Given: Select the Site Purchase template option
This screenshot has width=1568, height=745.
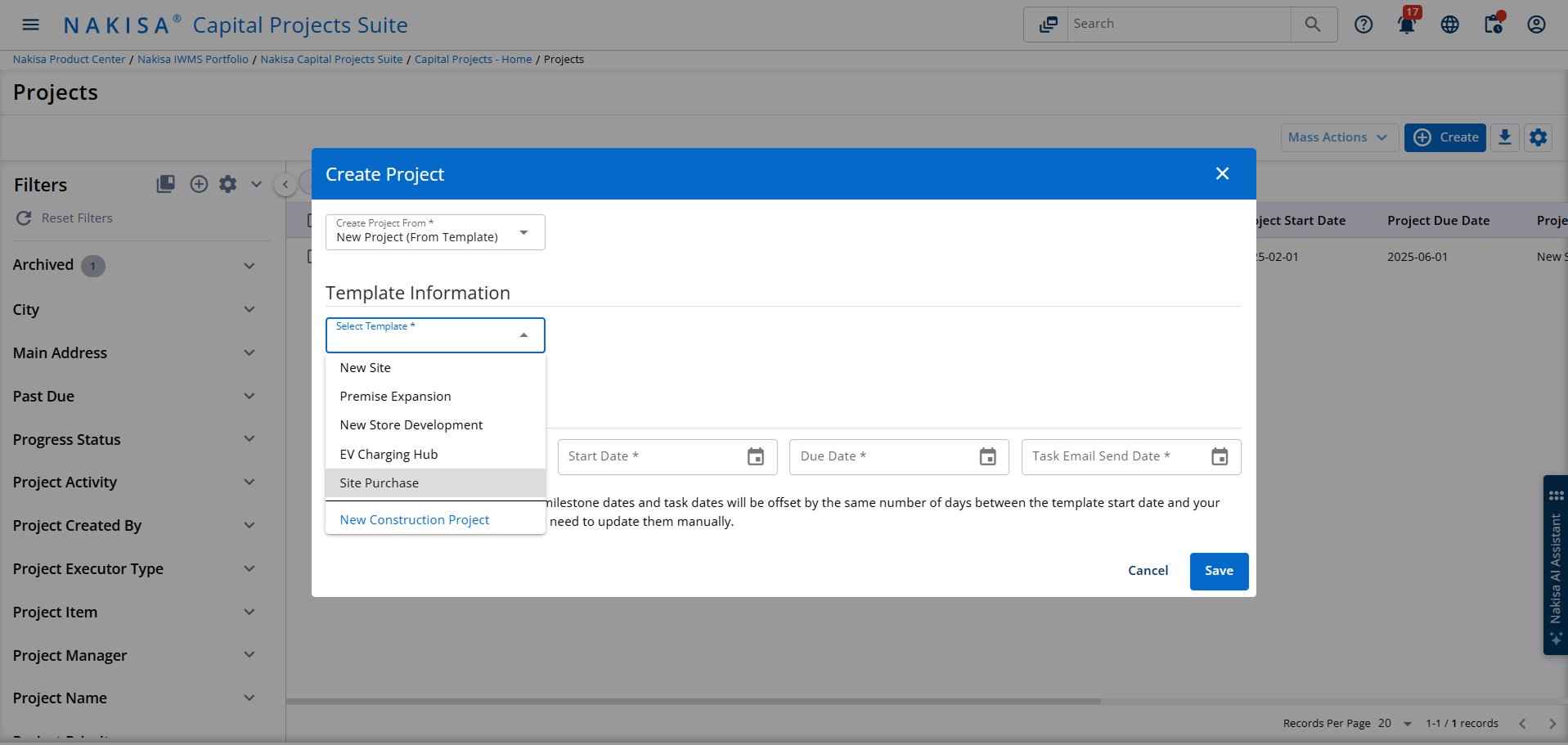Looking at the screenshot, I should [x=380, y=483].
